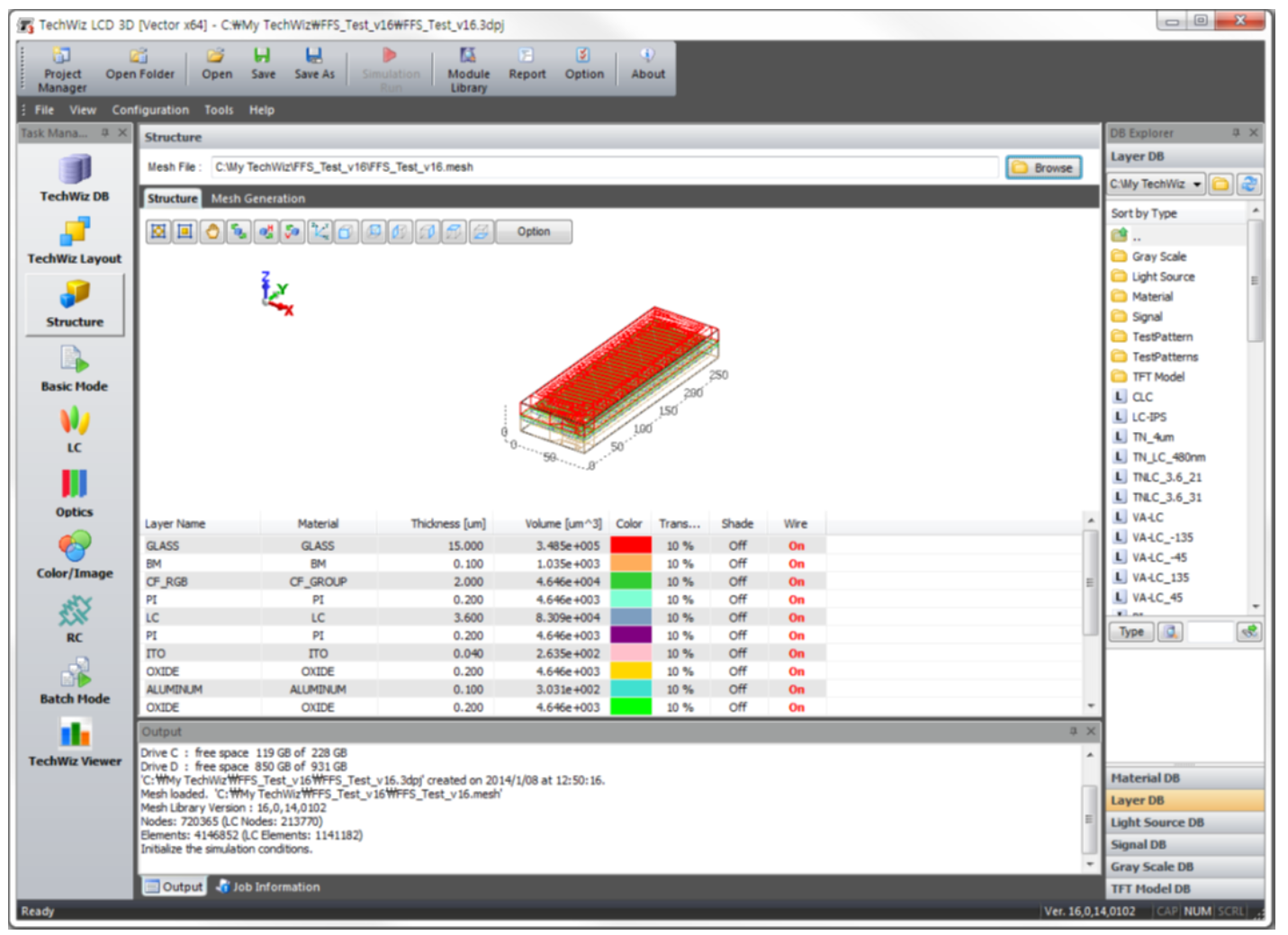Select the Basic Mode task

75,369
